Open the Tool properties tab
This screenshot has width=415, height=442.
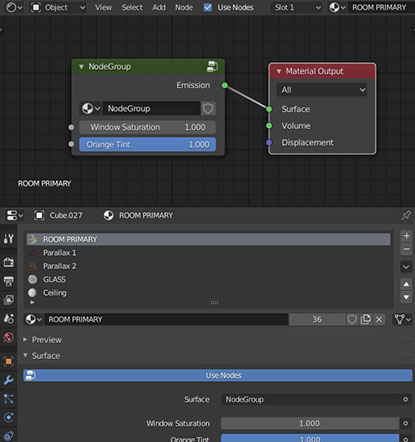click(x=8, y=239)
